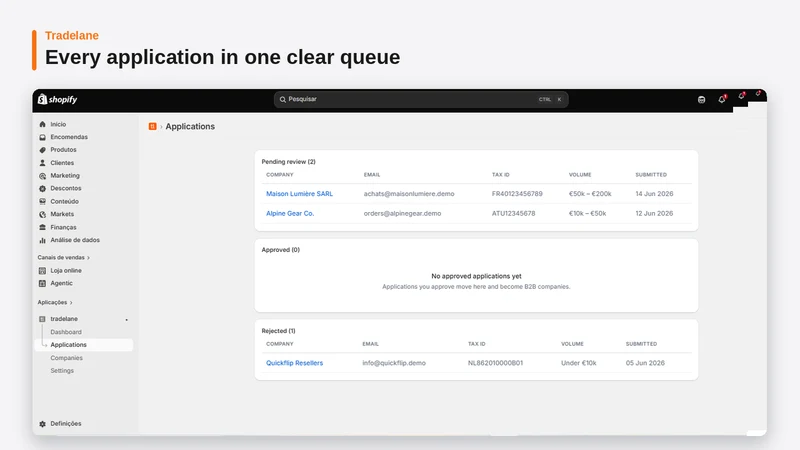Open Maison Lumière SARL application
The width and height of the screenshot is (800, 450).
(299, 194)
